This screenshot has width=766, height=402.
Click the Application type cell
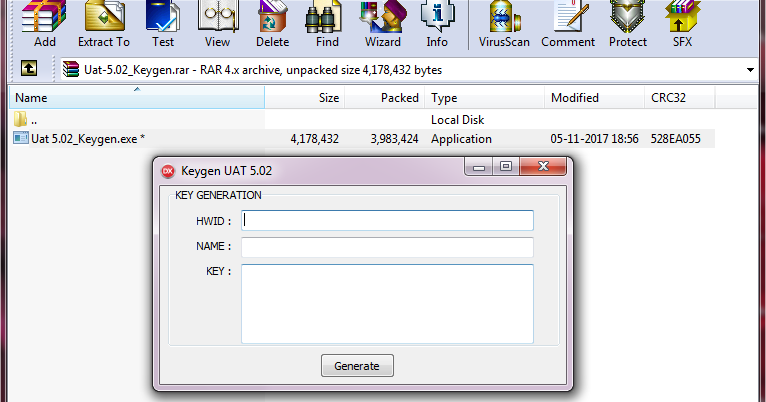tap(461, 139)
